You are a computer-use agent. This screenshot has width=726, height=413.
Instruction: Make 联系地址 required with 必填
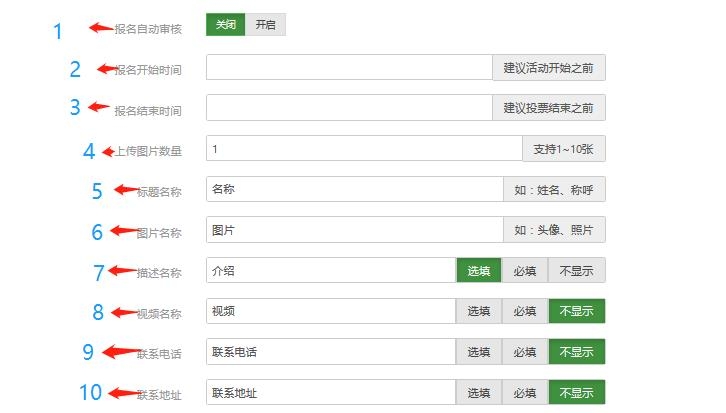click(x=525, y=393)
